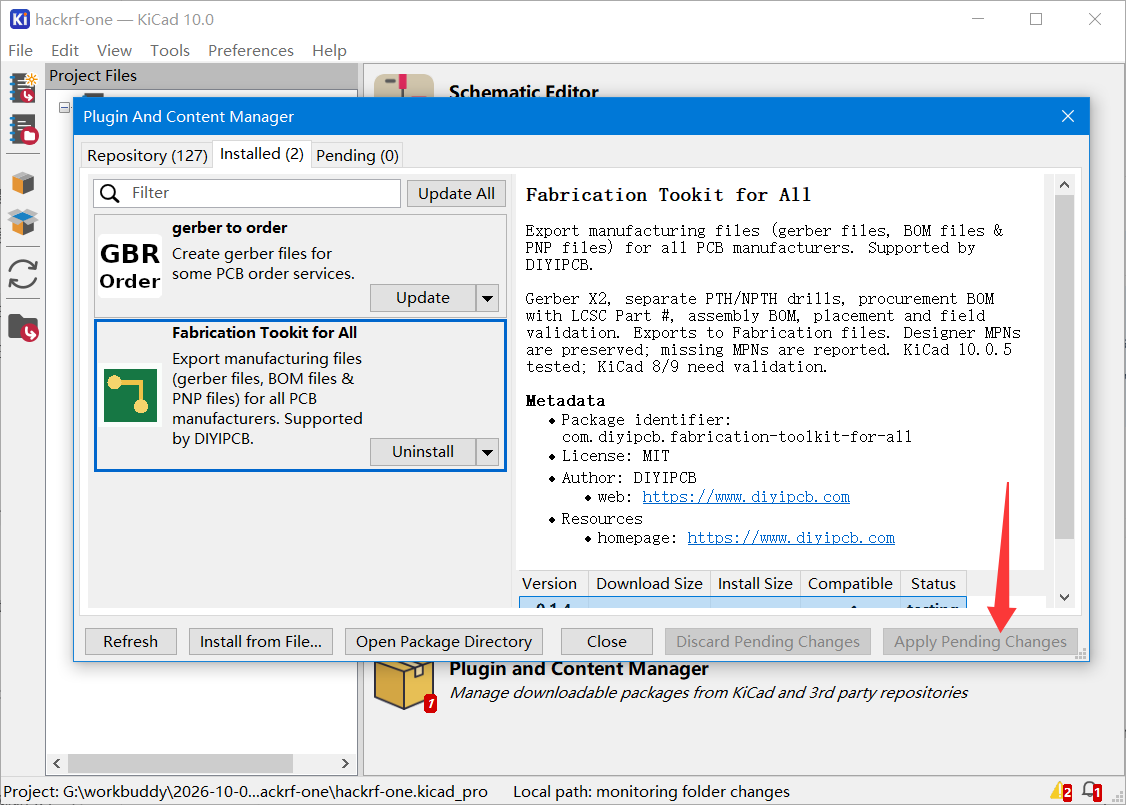Click the Project path in status bar
Image resolution: width=1126 pixels, height=805 pixels.
(246, 791)
